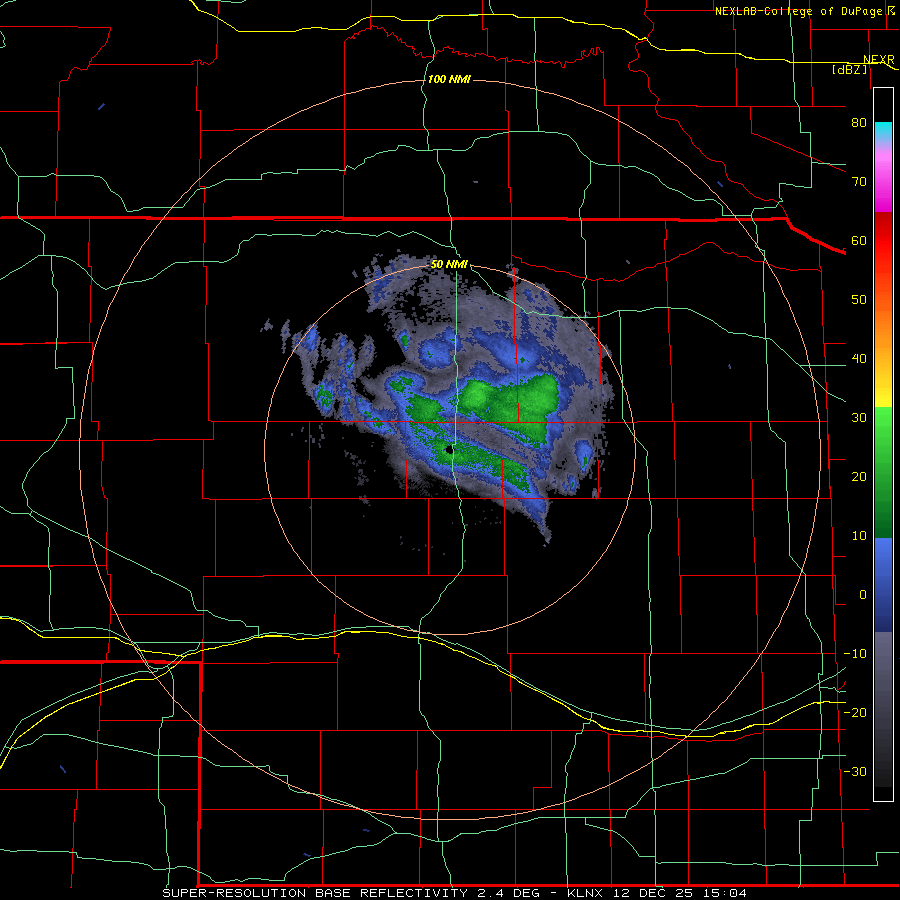Viewport: 900px width, 900px height.
Task: Click the 50 value on color scale
Action: point(859,300)
